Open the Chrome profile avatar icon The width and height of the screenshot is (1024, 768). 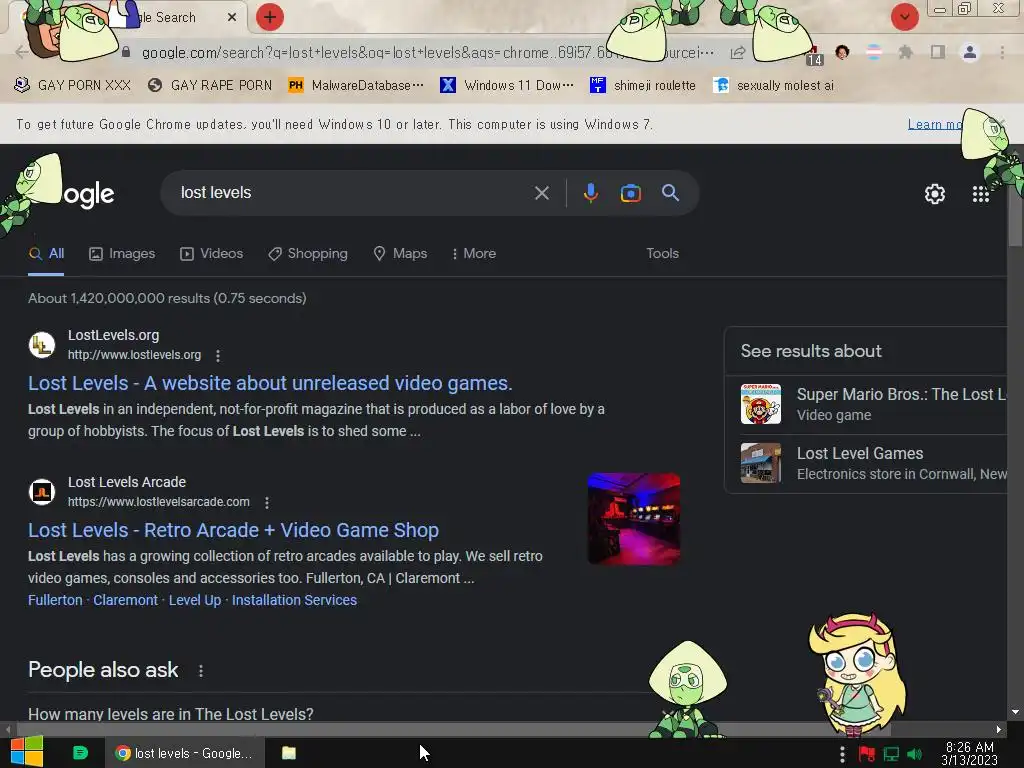[x=970, y=52]
